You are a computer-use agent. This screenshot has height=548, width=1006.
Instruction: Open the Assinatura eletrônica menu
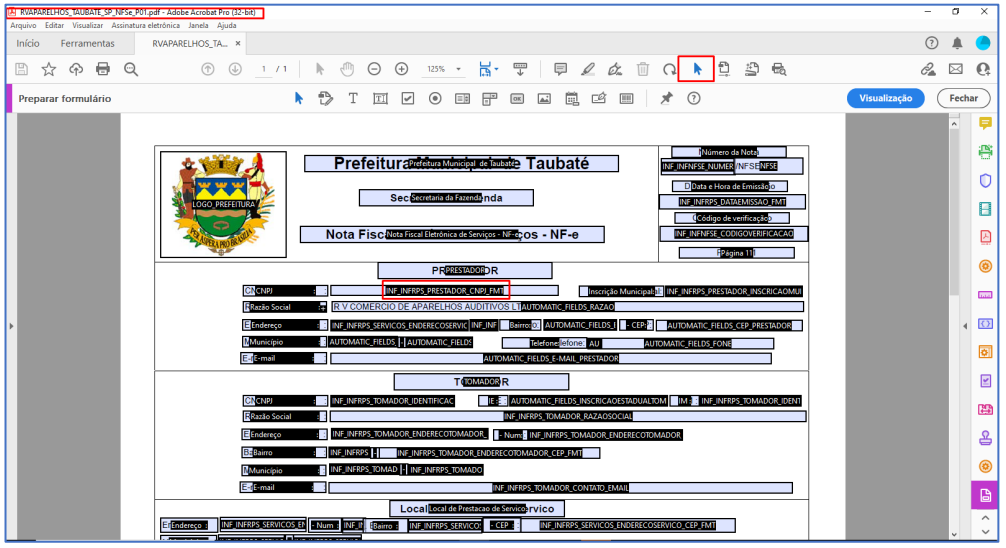pyautogui.click(x=145, y=25)
